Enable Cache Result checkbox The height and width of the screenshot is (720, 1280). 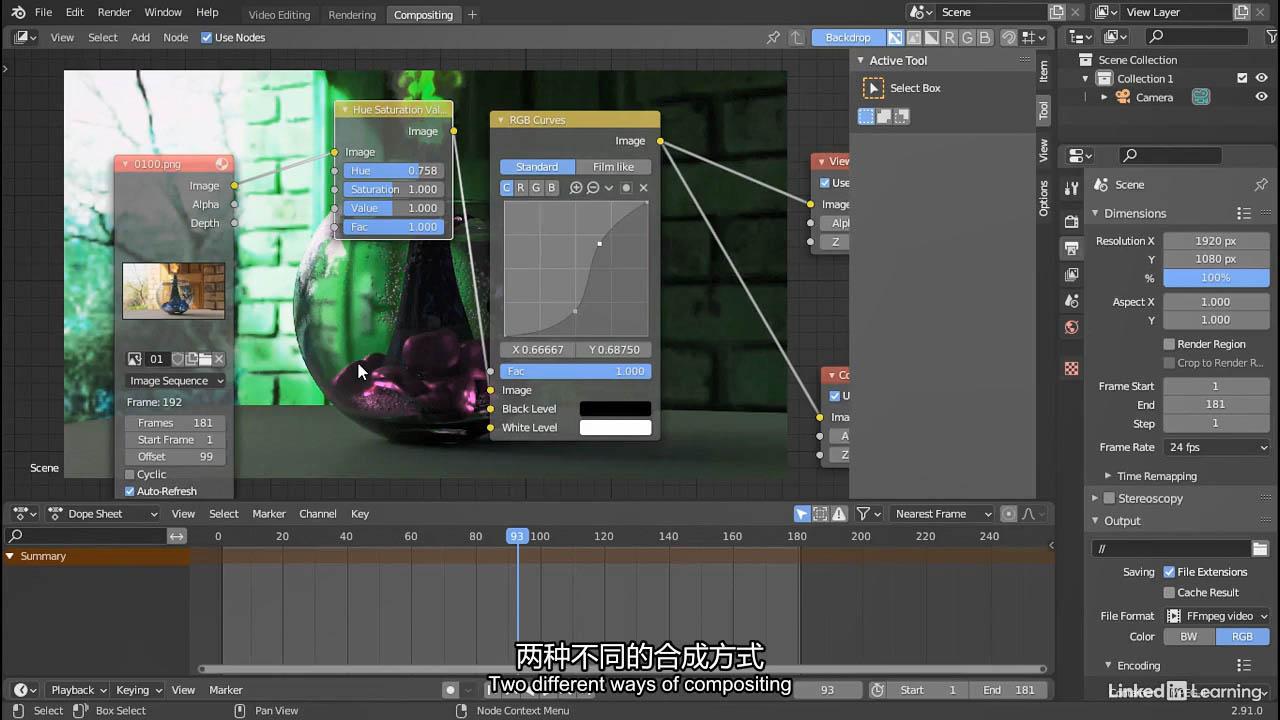(1169, 592)
